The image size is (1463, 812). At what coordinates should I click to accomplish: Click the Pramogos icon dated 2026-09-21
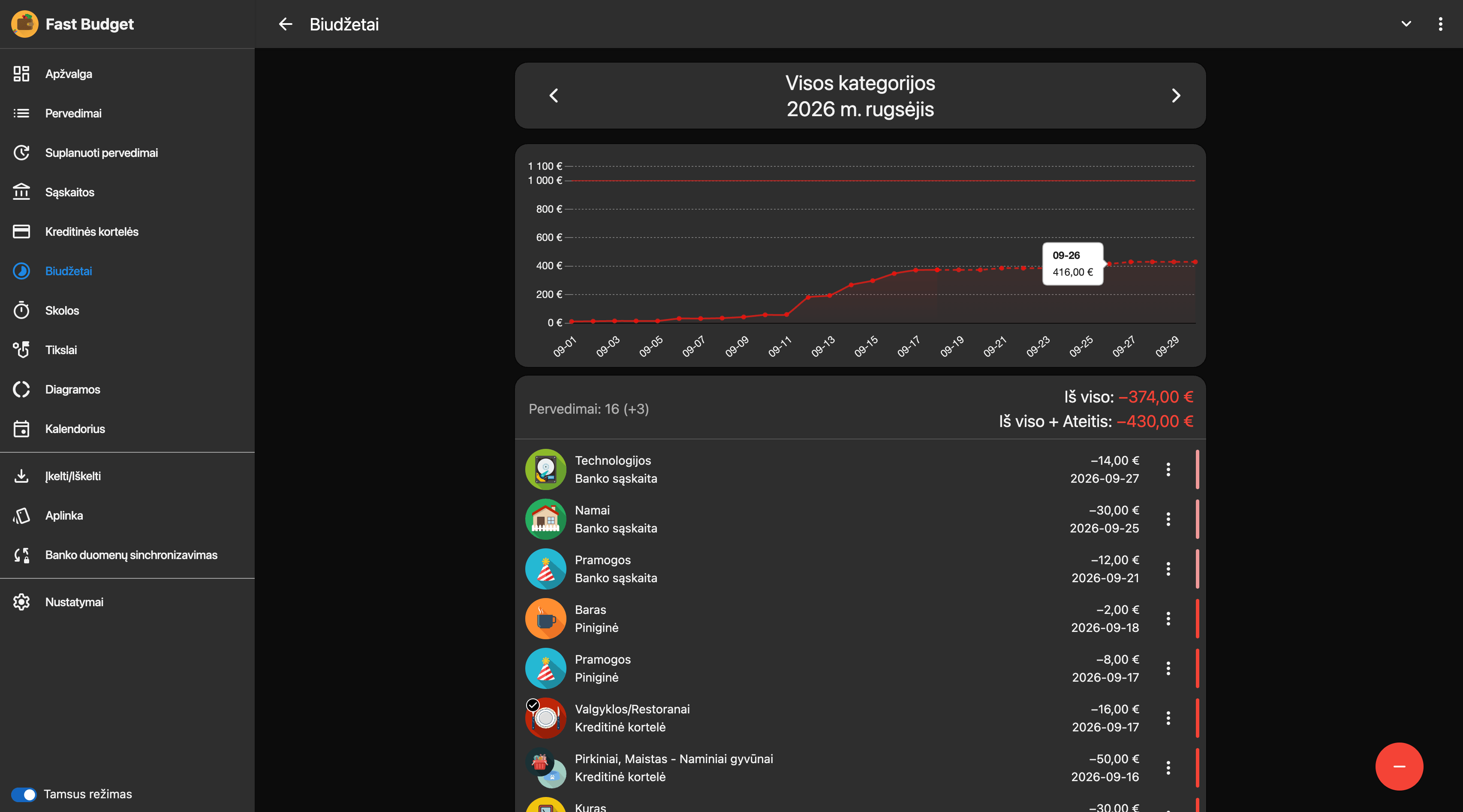click(x=545, y=569)
